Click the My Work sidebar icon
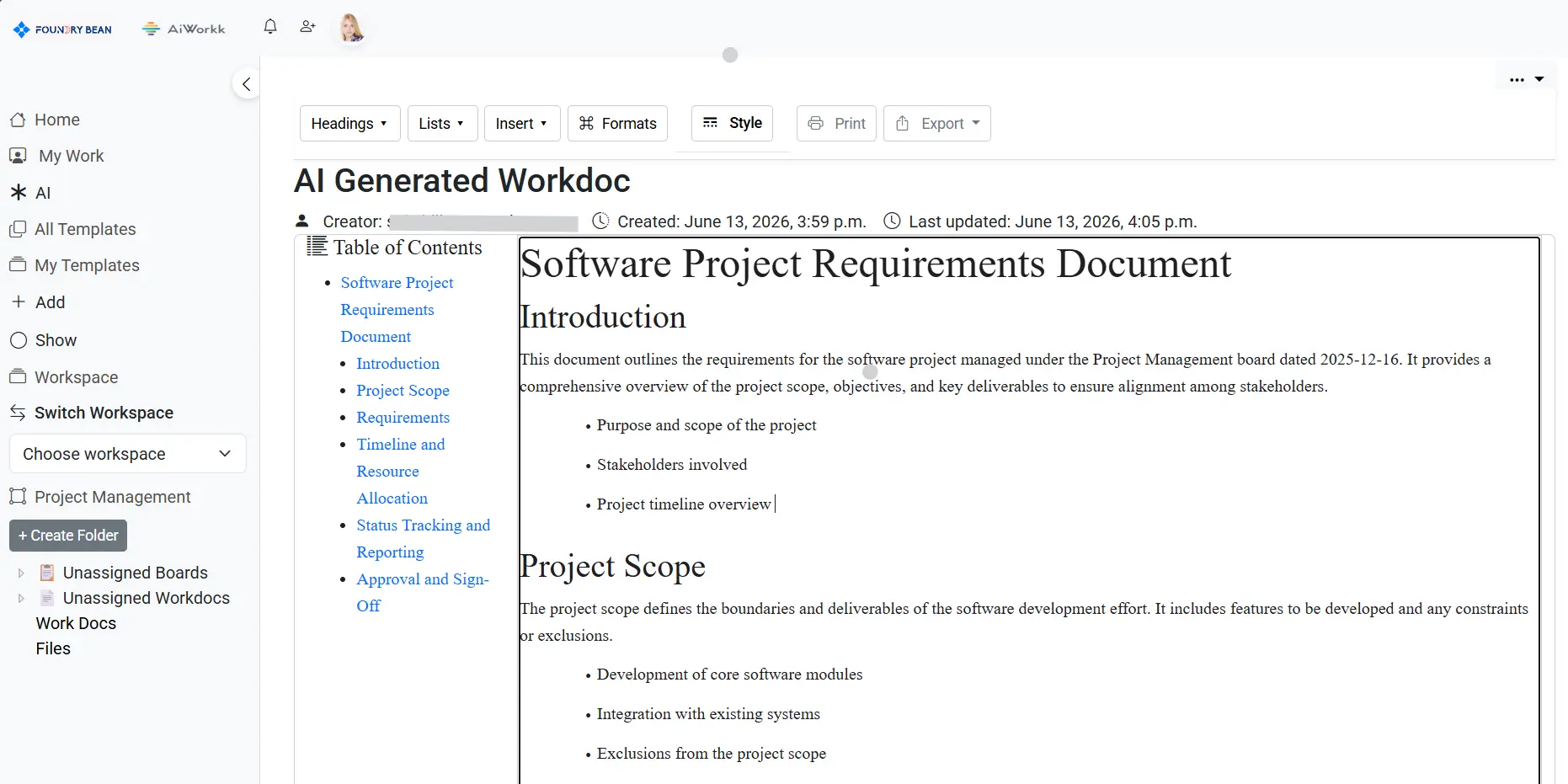1568x784 pixels. (x=18, y=156)
